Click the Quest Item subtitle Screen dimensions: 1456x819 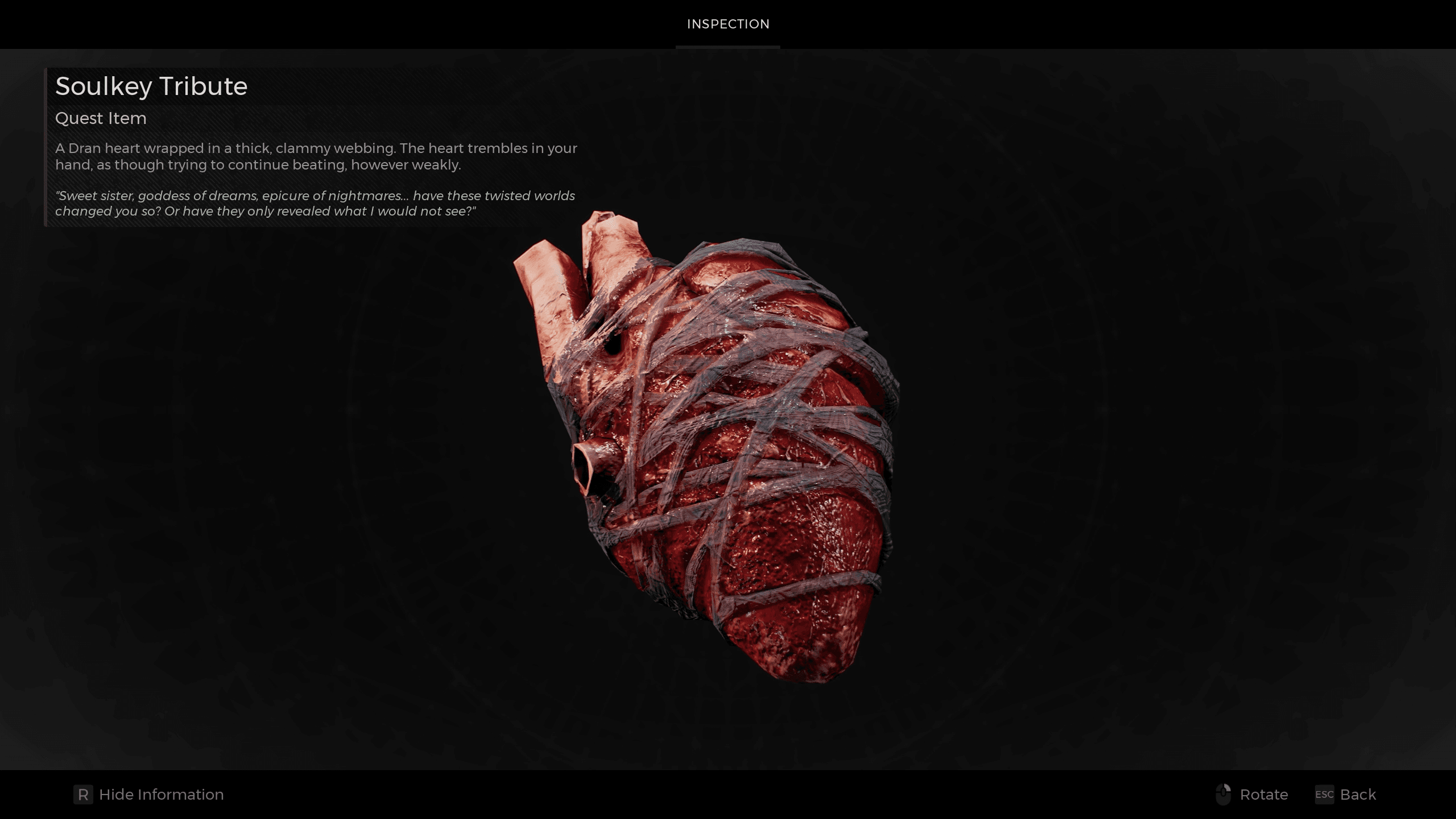101,118
